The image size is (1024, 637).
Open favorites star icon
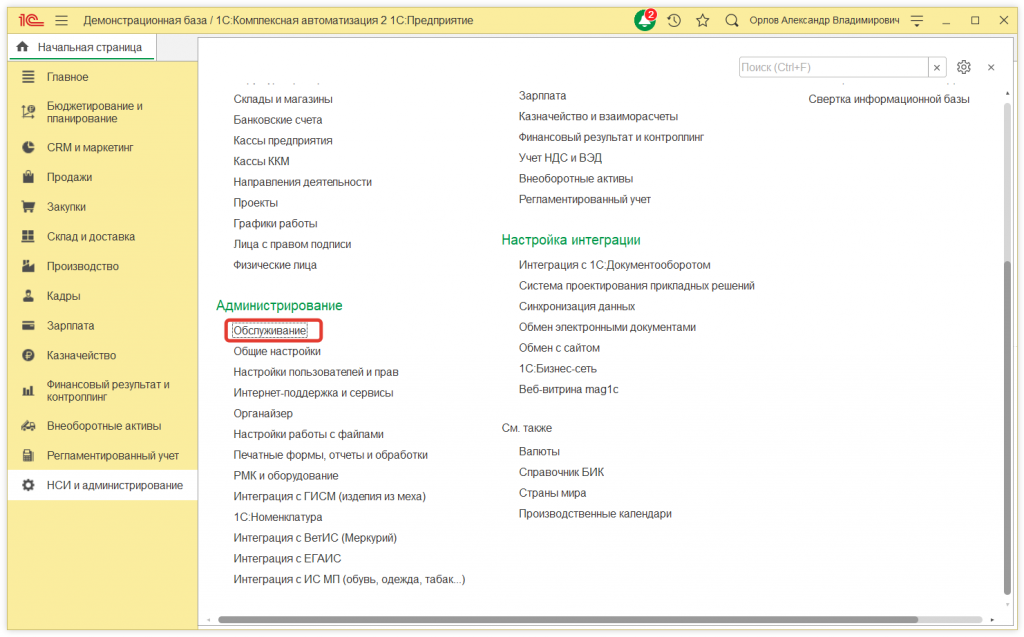click(702, 20)
